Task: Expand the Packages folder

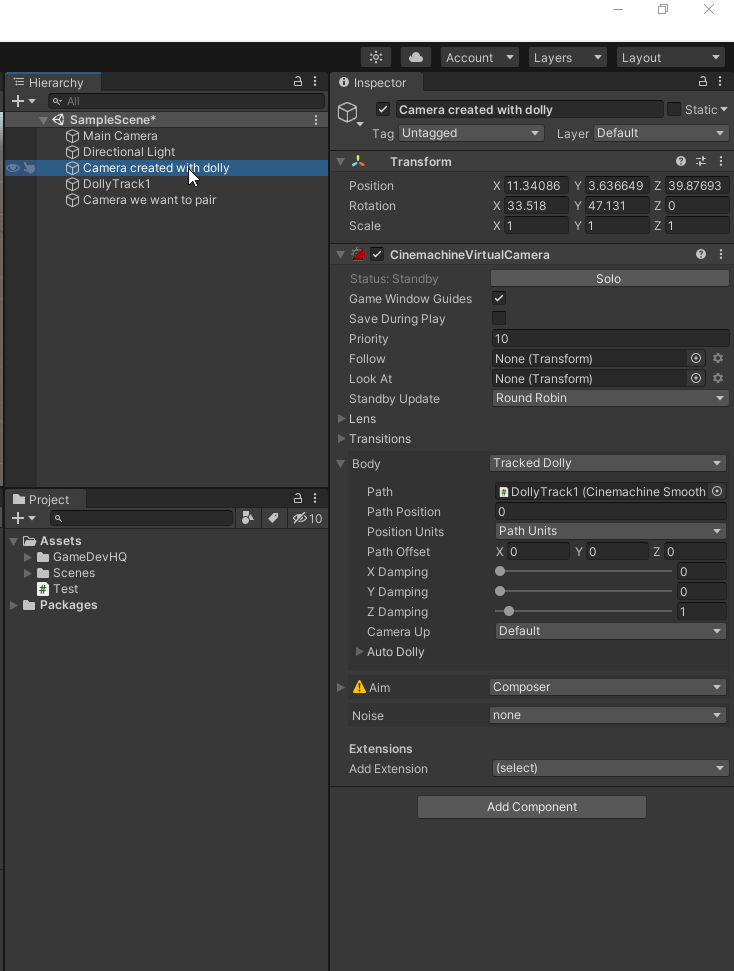Action: 14,605
